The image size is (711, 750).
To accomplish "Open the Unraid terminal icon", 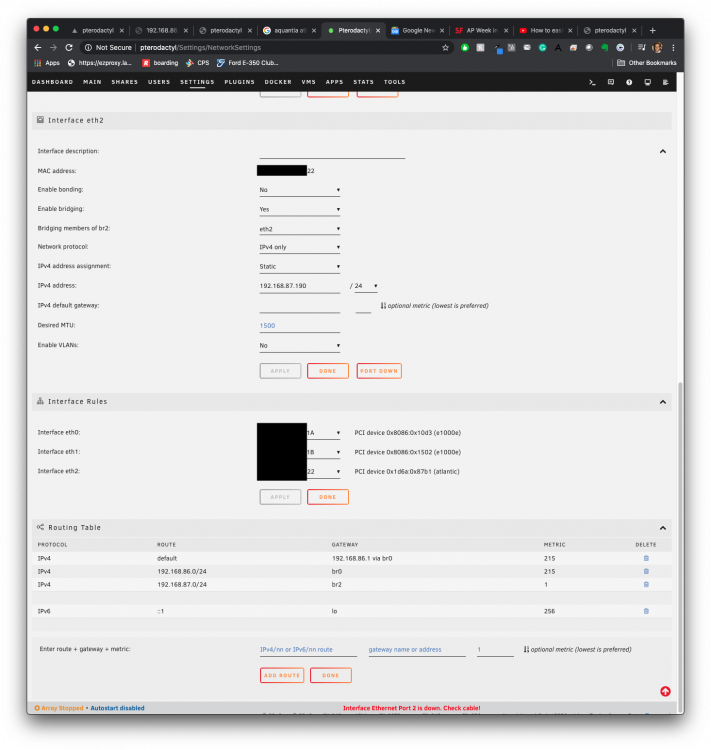I will click(x=592, y=82).
